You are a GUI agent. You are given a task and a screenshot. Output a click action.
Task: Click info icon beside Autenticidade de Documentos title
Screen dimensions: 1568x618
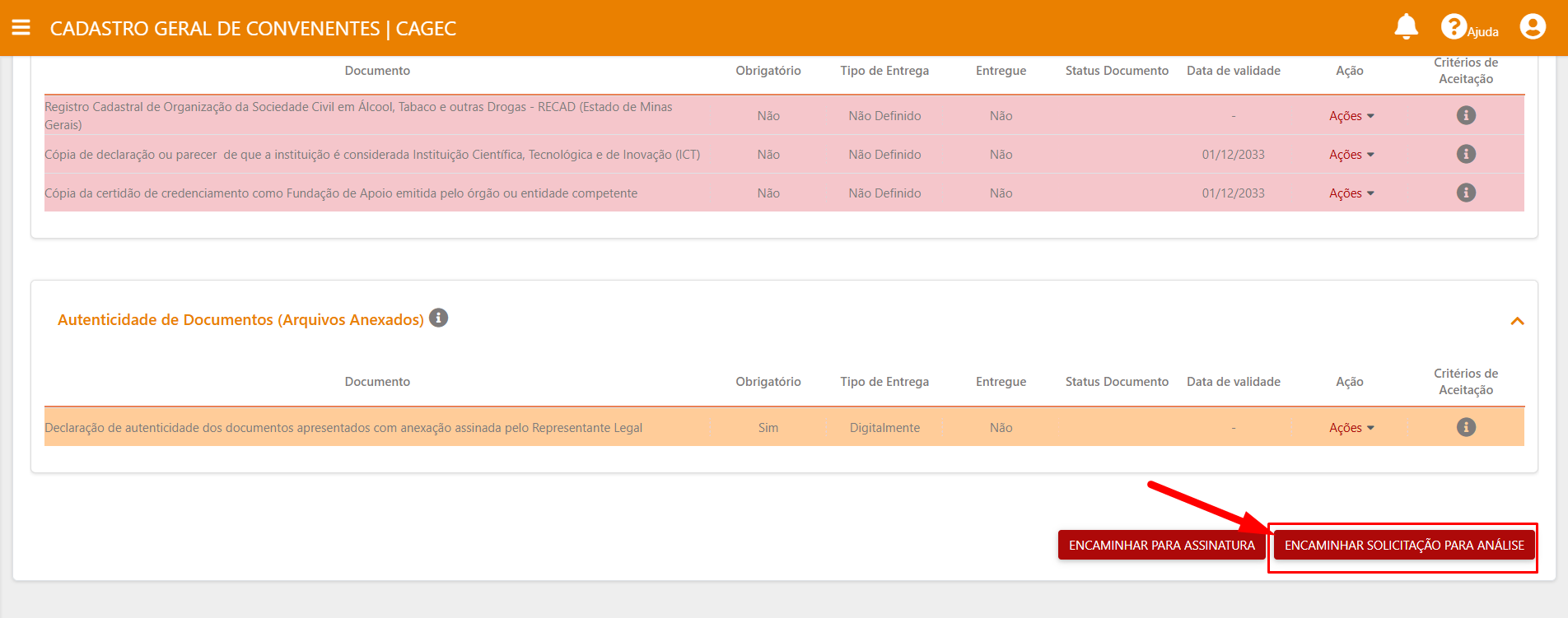[439, 318]
